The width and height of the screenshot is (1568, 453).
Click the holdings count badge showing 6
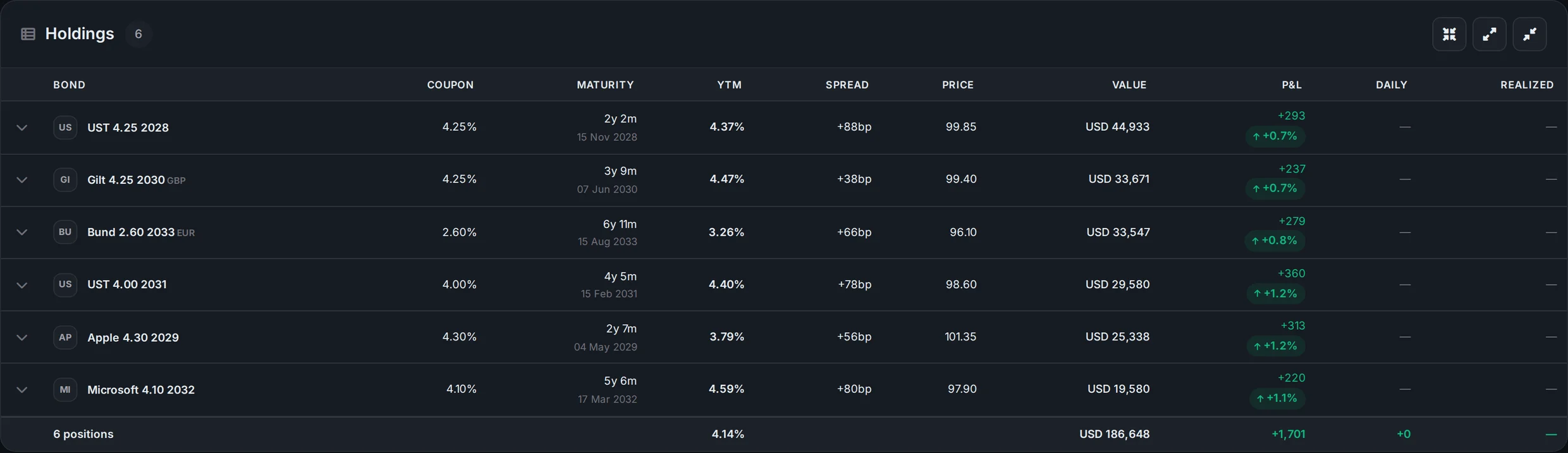click(x=138, y=34)
